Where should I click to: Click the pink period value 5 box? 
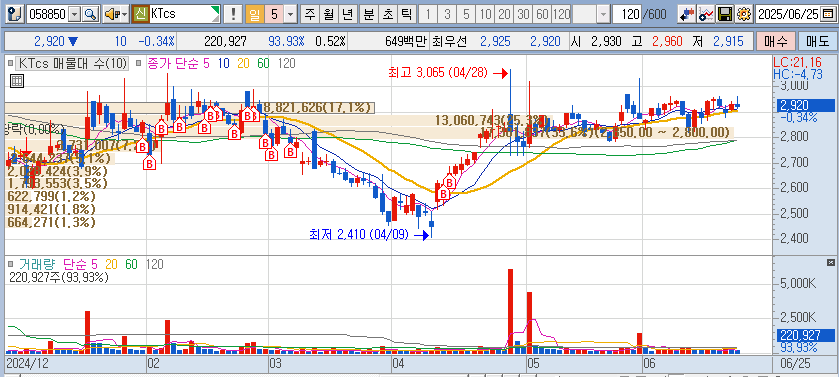[x=274, y=14]
